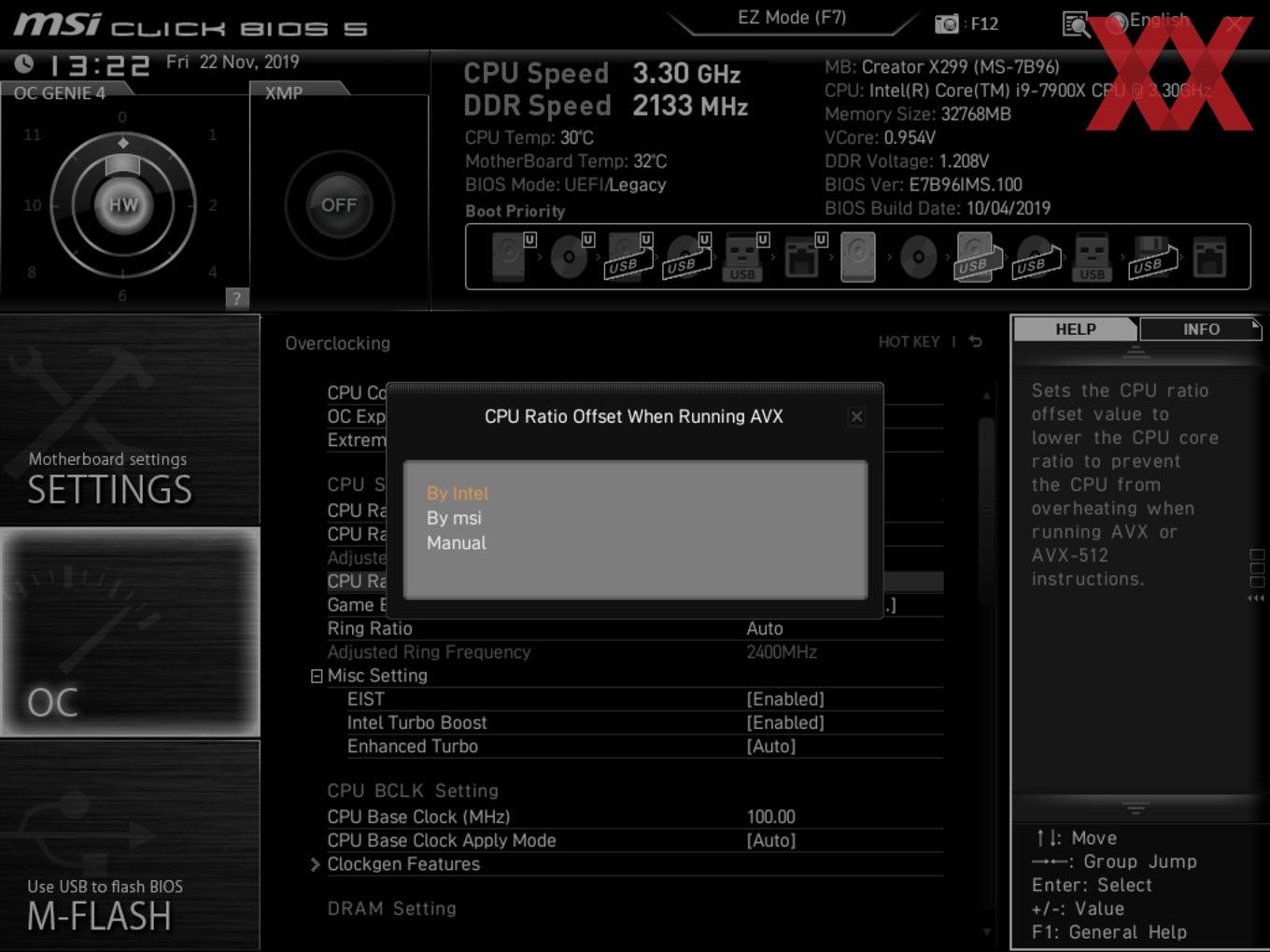This screenshot has height=952, width=1270.
Task: Collapse the Misc Setting group
Action: click(x=317, y=676)
